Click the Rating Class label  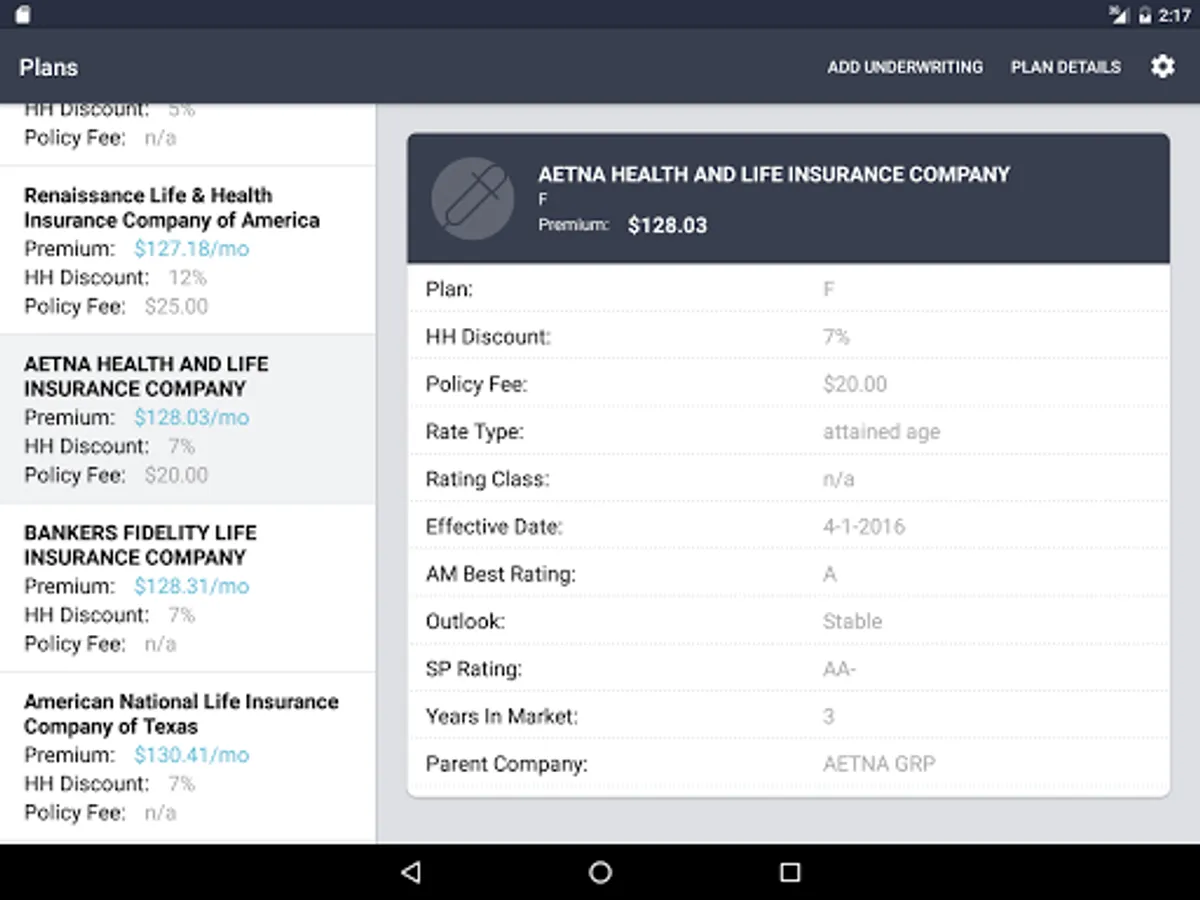487,479
